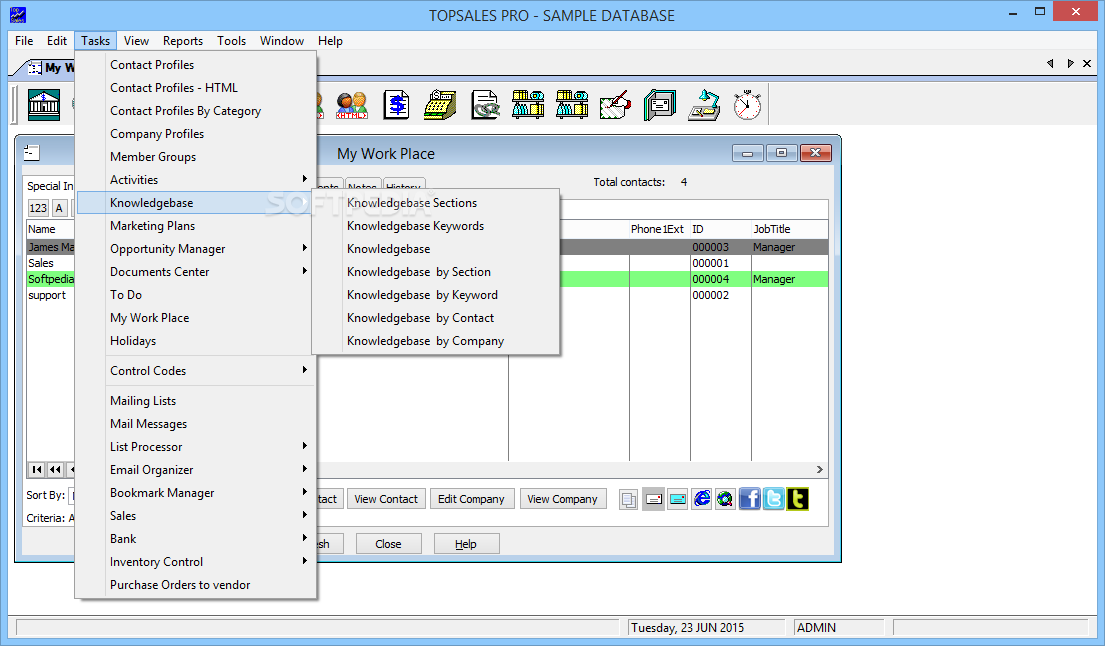Viewport: 1105px width, 646px height.
Task: Click the ADMIN status bar field
Action: pyautogui.click(x=839, y=628)
